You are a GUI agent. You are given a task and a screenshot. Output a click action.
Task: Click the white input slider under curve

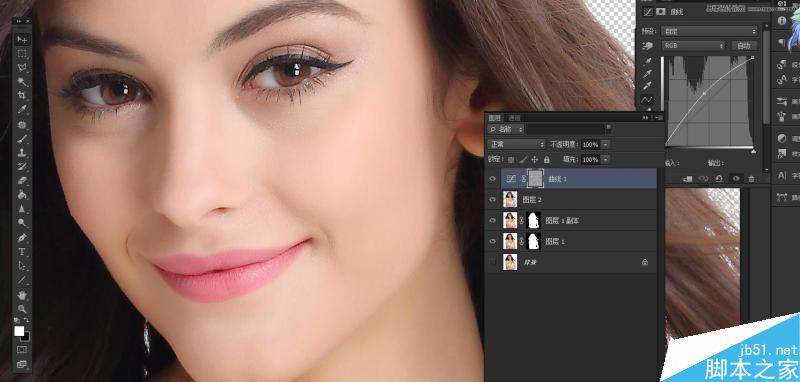(x=753, y=152)
